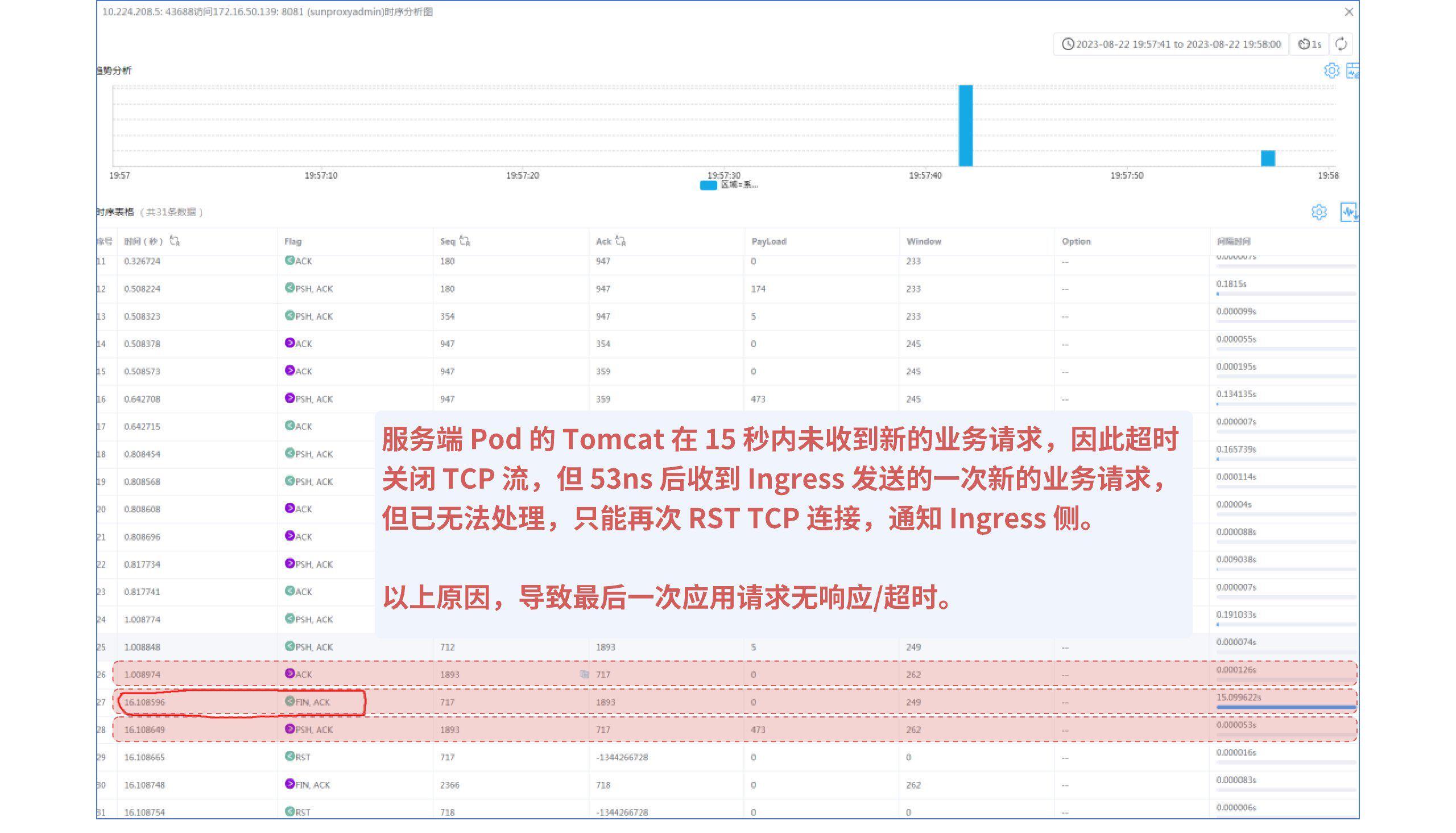Click the timer icon next to 1s
This screenshot has height=833, width=1456.
[1303, 43]
